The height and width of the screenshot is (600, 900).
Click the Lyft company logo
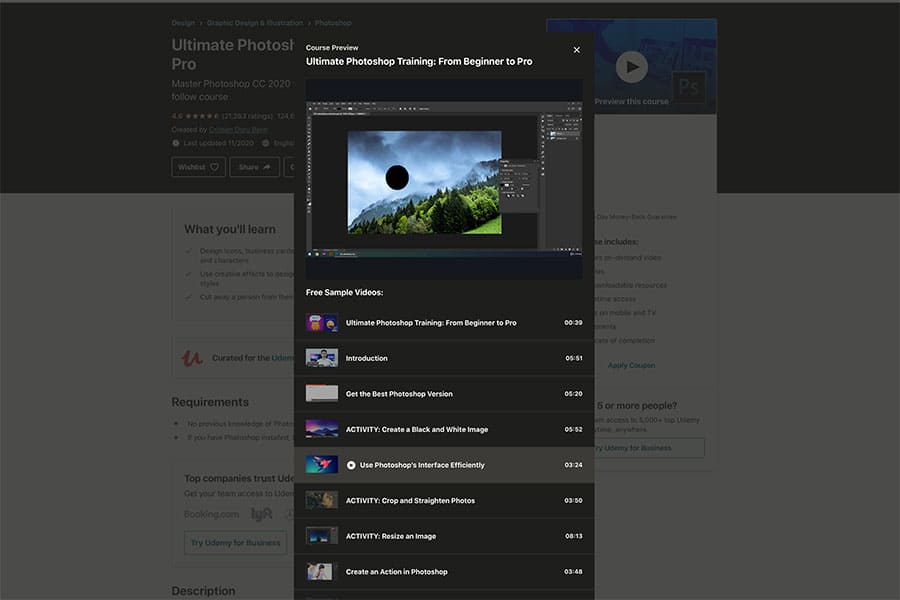coord(261,514)
